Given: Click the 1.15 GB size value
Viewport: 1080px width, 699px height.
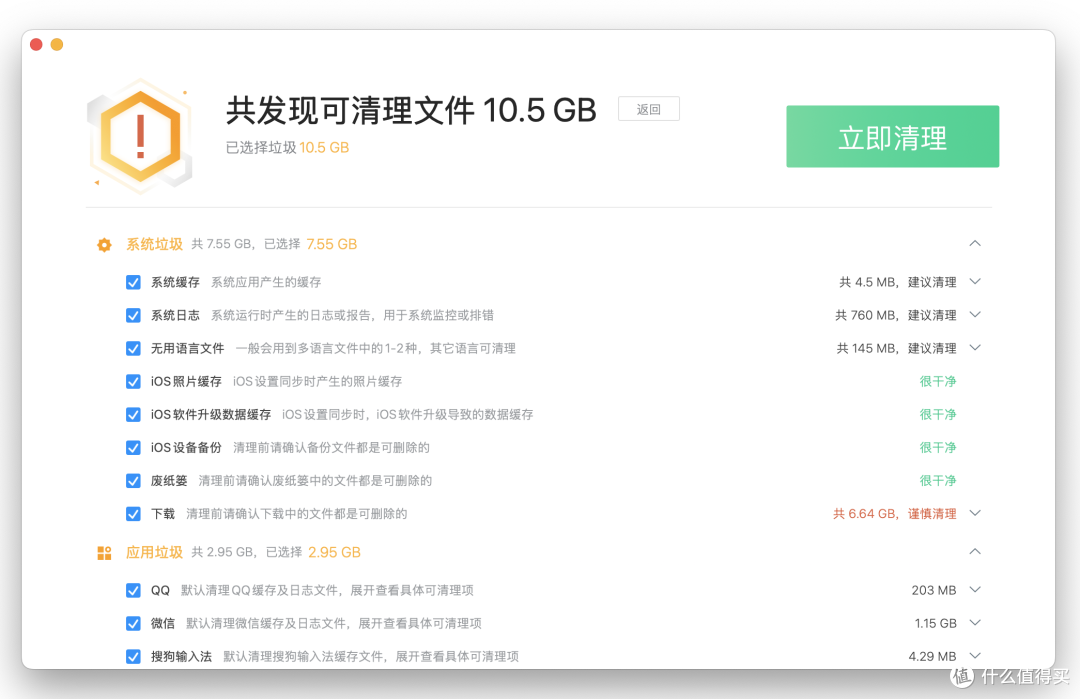Looking at the screenshot, I should (x=935, y=623).
